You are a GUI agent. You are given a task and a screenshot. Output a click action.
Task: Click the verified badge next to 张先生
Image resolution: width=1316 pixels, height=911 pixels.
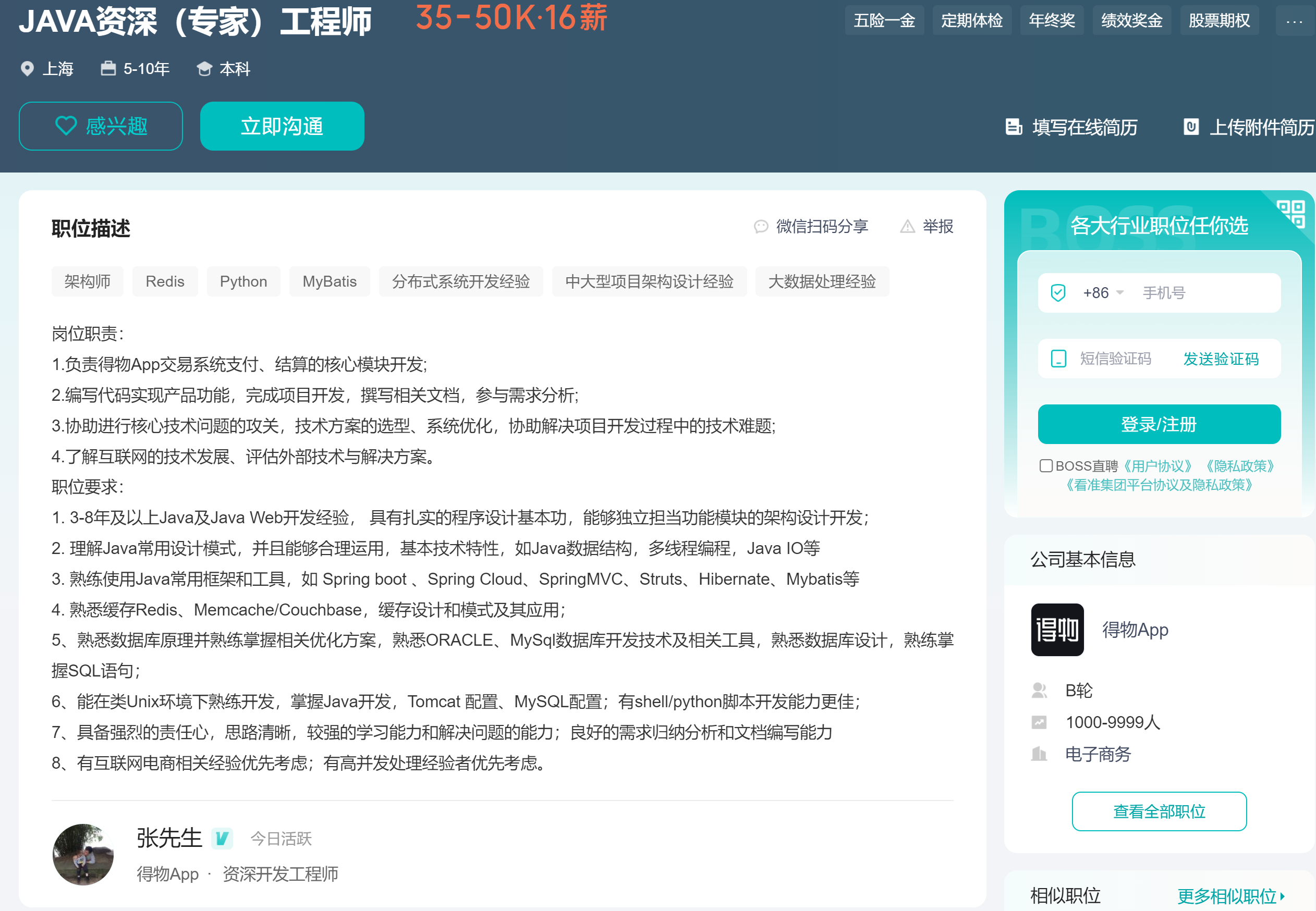click(x=222, y=839)
